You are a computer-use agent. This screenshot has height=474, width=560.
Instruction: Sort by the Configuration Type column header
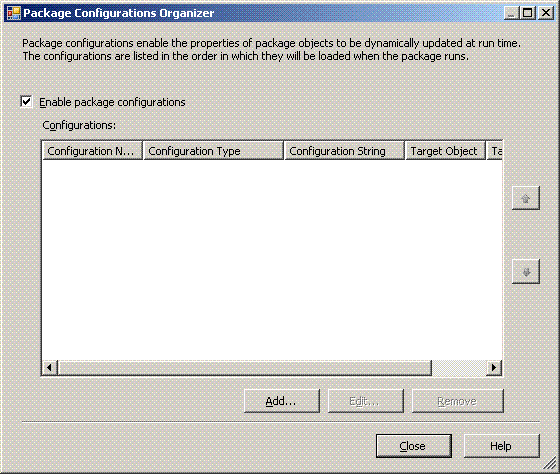213,151
